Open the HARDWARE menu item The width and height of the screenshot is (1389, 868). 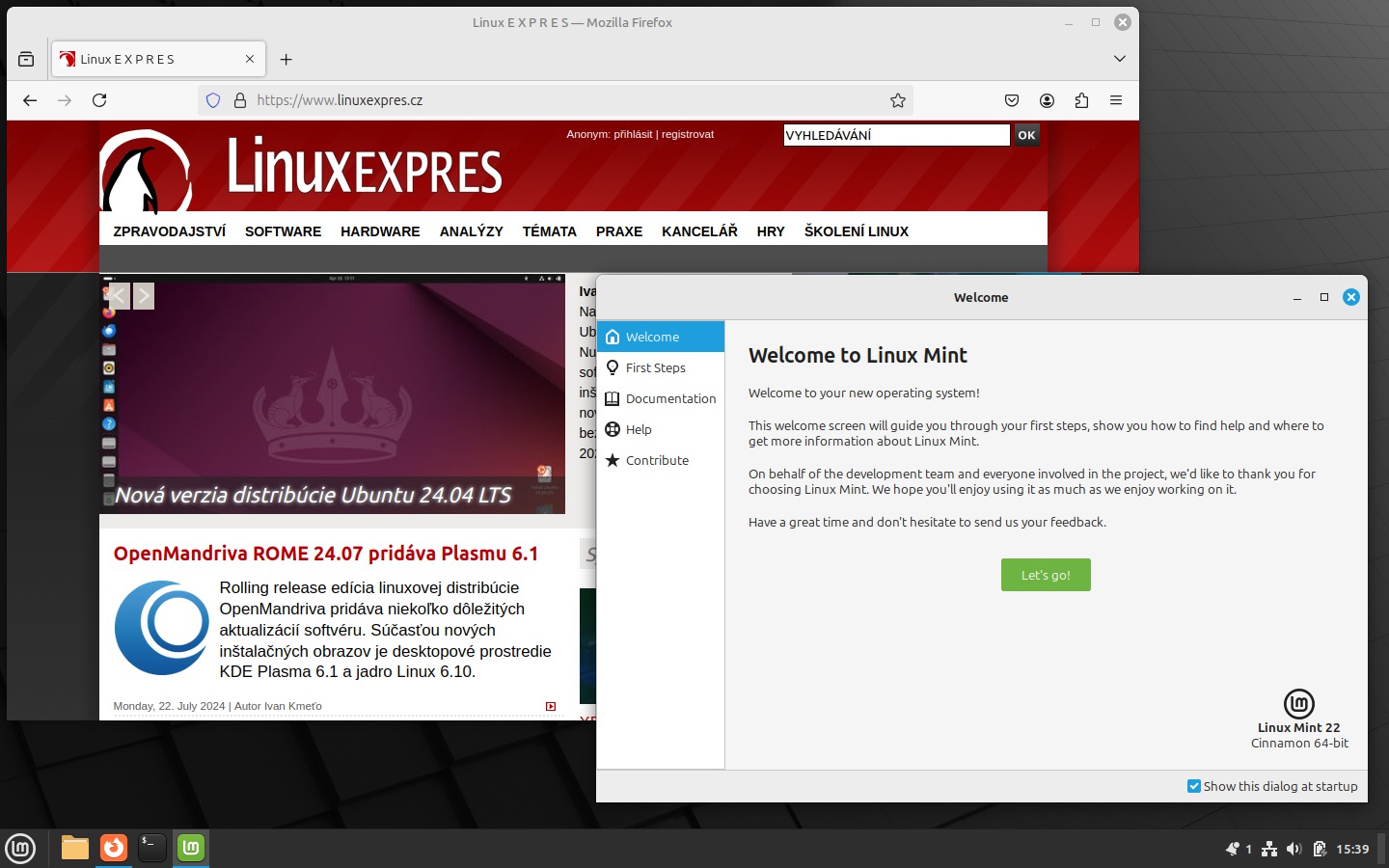tap(380, 231)
